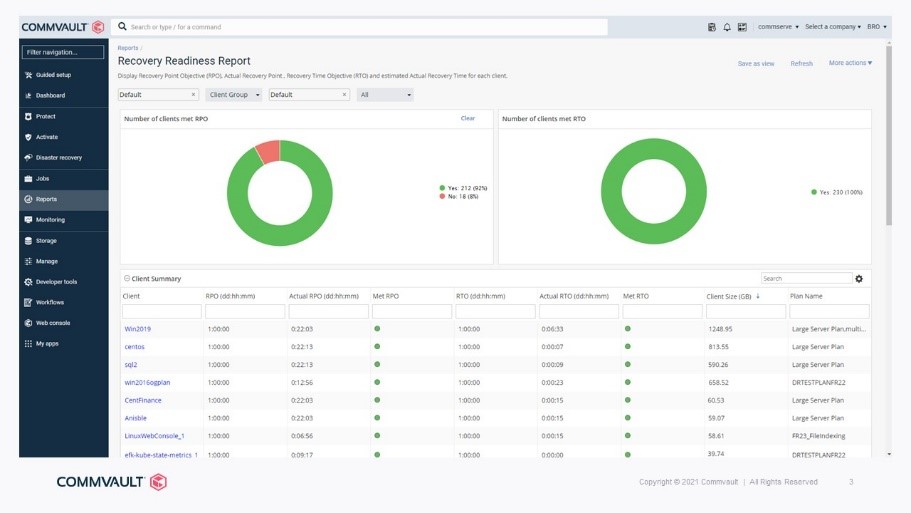The height and width of the screenshot is (513, 911).
Task: Click the Web console icon
Action: (28, 323)
